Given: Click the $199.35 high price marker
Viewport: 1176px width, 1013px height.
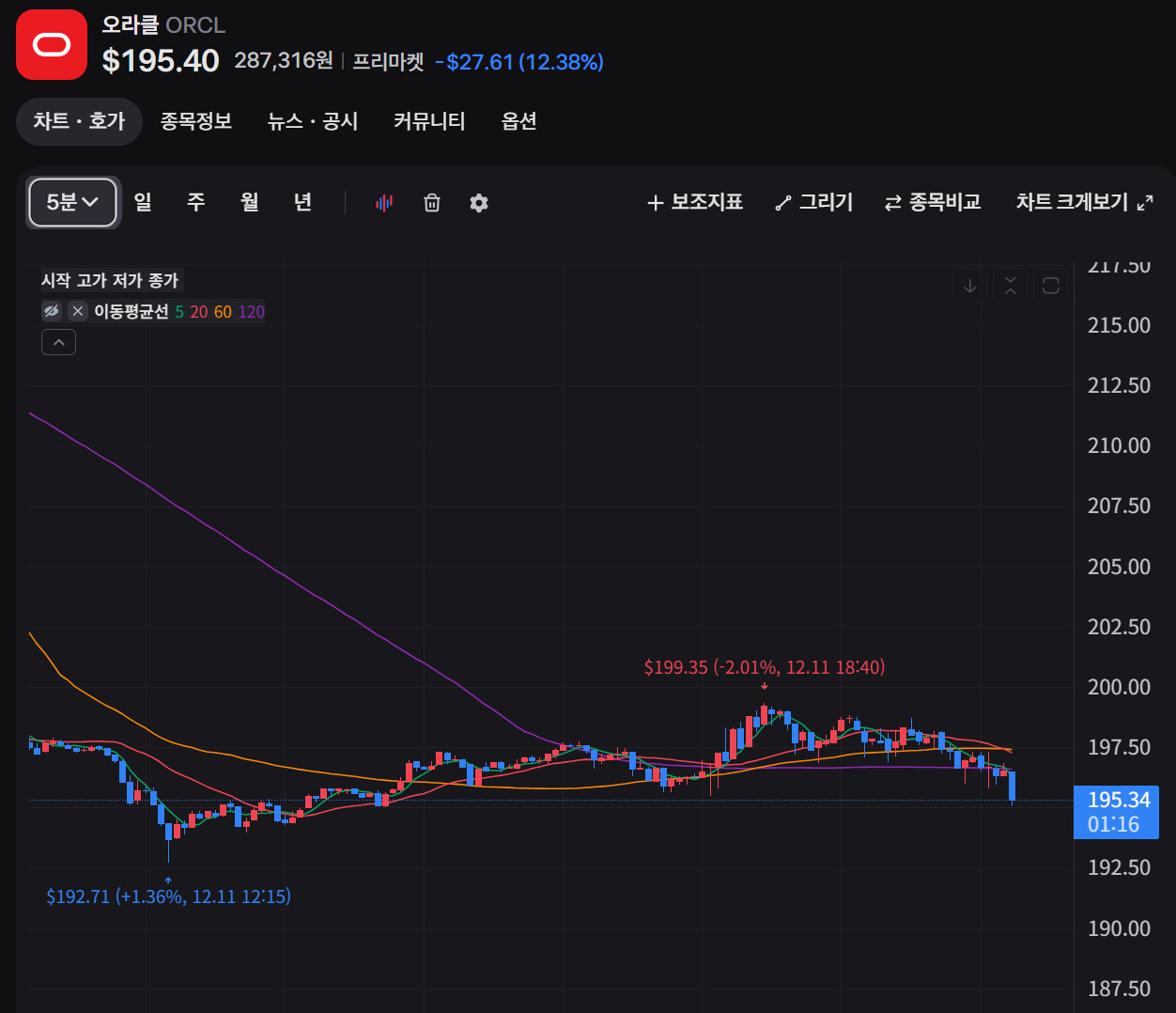Looking at the screenshot, I should pos(765,667).
